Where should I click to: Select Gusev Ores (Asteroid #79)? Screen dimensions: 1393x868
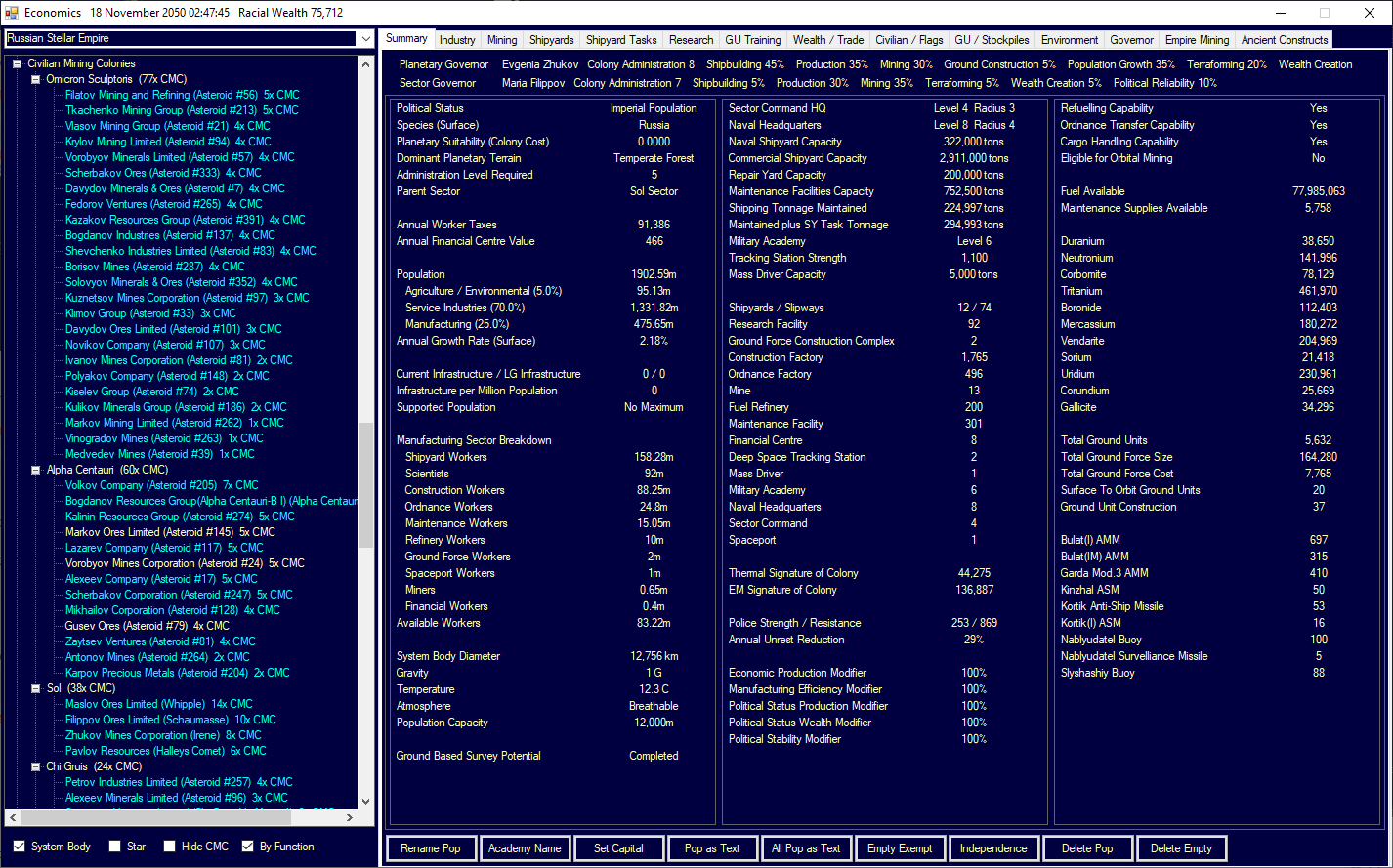[x=148, y=626]
